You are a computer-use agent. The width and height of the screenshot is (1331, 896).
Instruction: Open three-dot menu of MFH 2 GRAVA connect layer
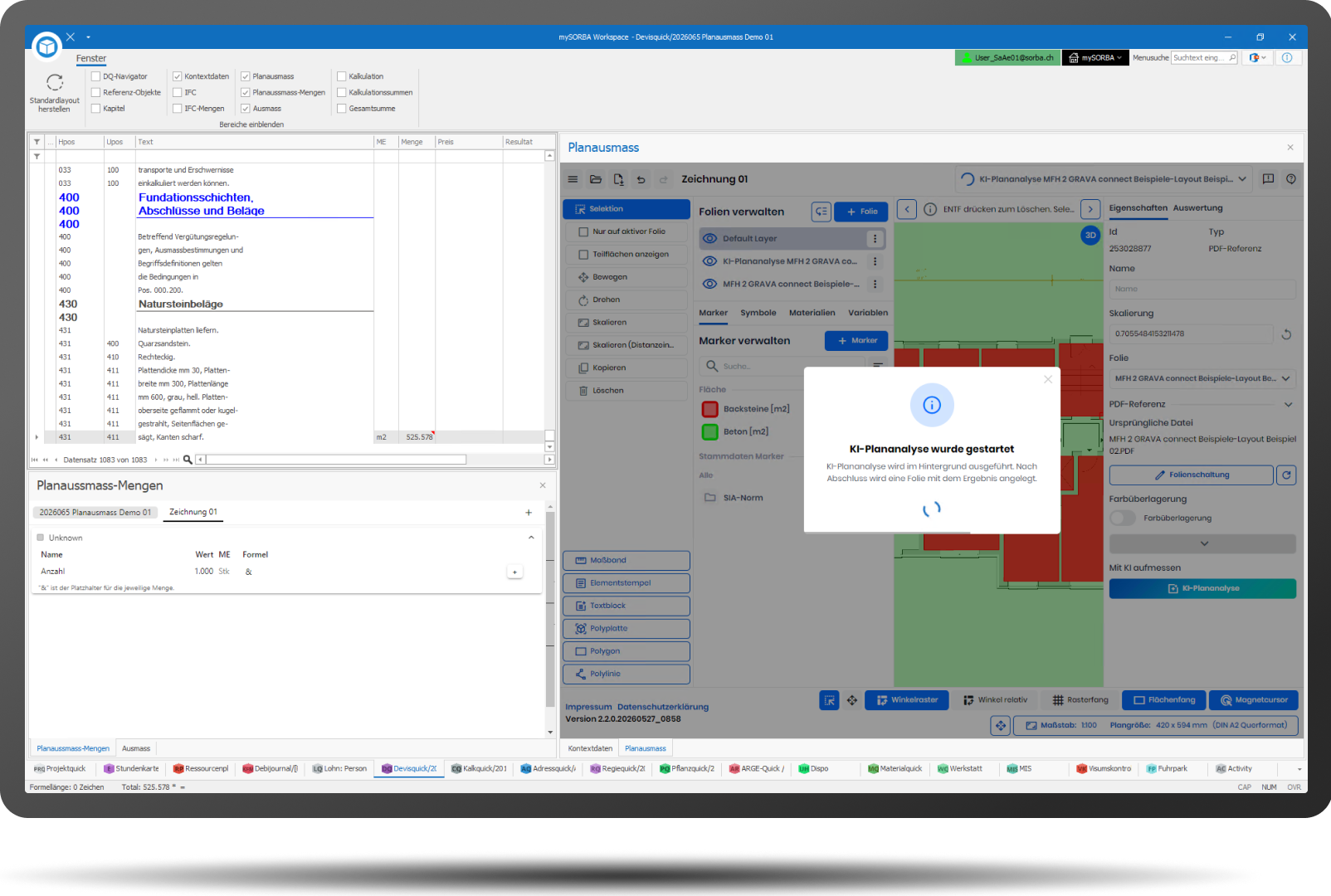875,284
